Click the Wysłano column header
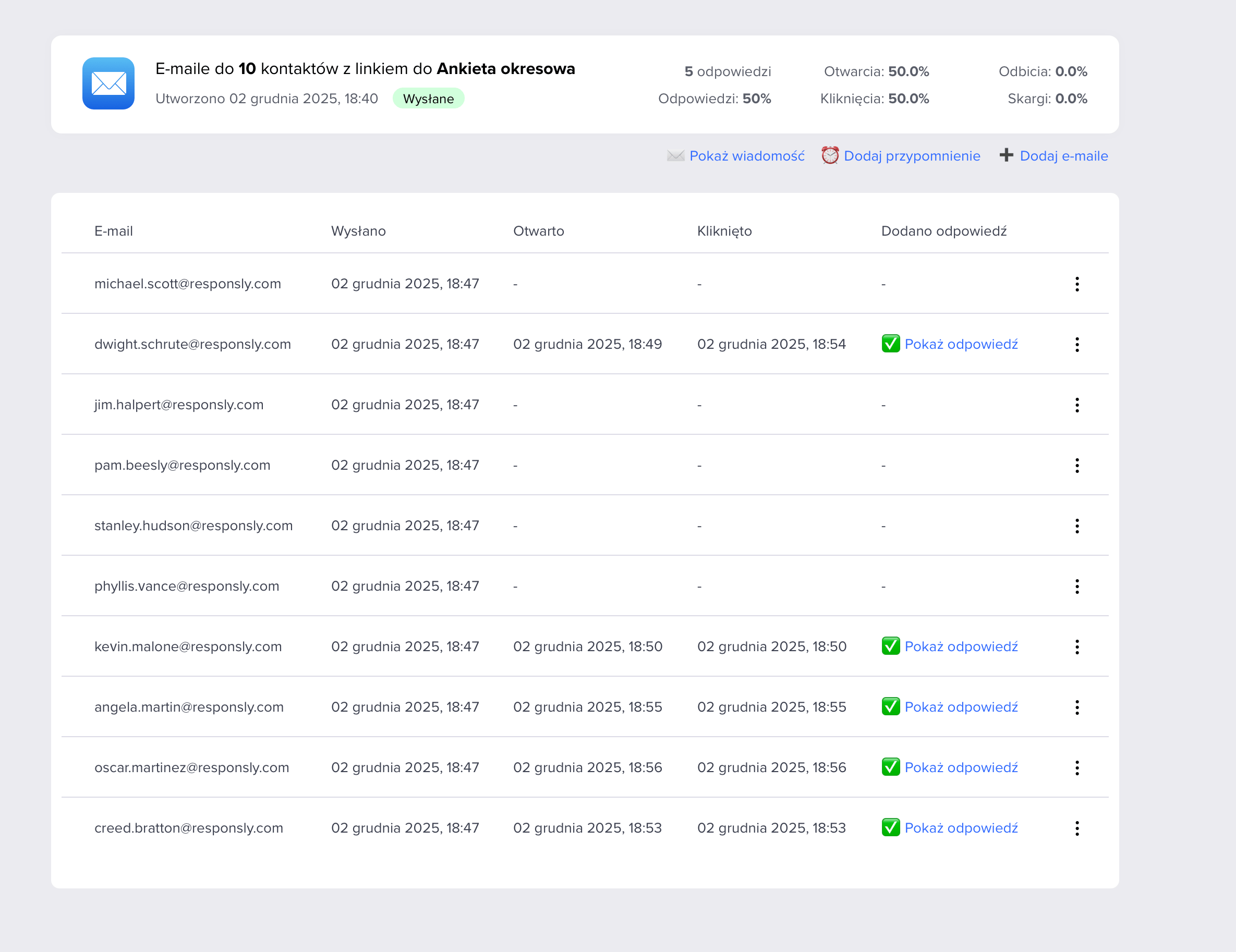This screenshot has height=952, width=1236. click(358, 231)
